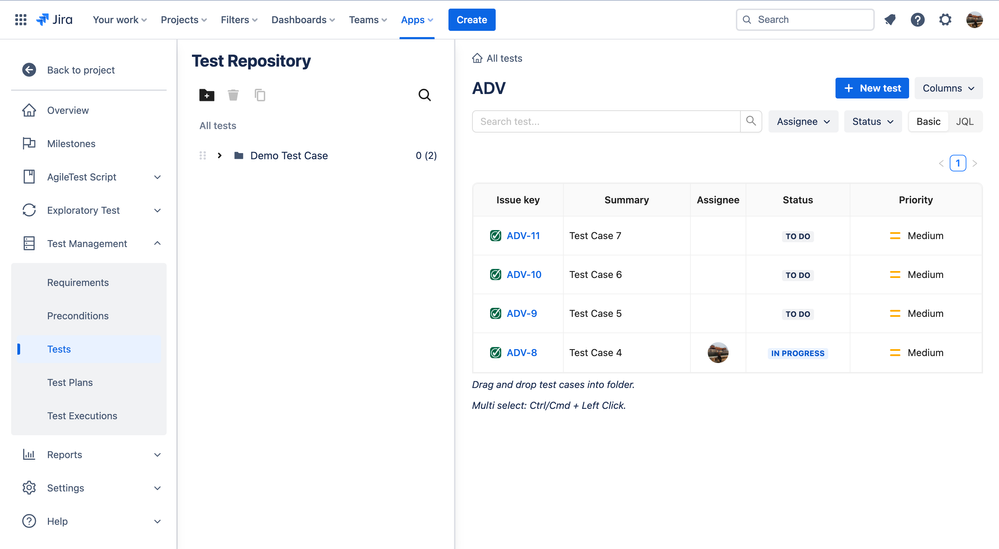Screen dimensions: 999x549
Task: Click the assignee avatar for Test Case 4
Action: click(718, 352)
